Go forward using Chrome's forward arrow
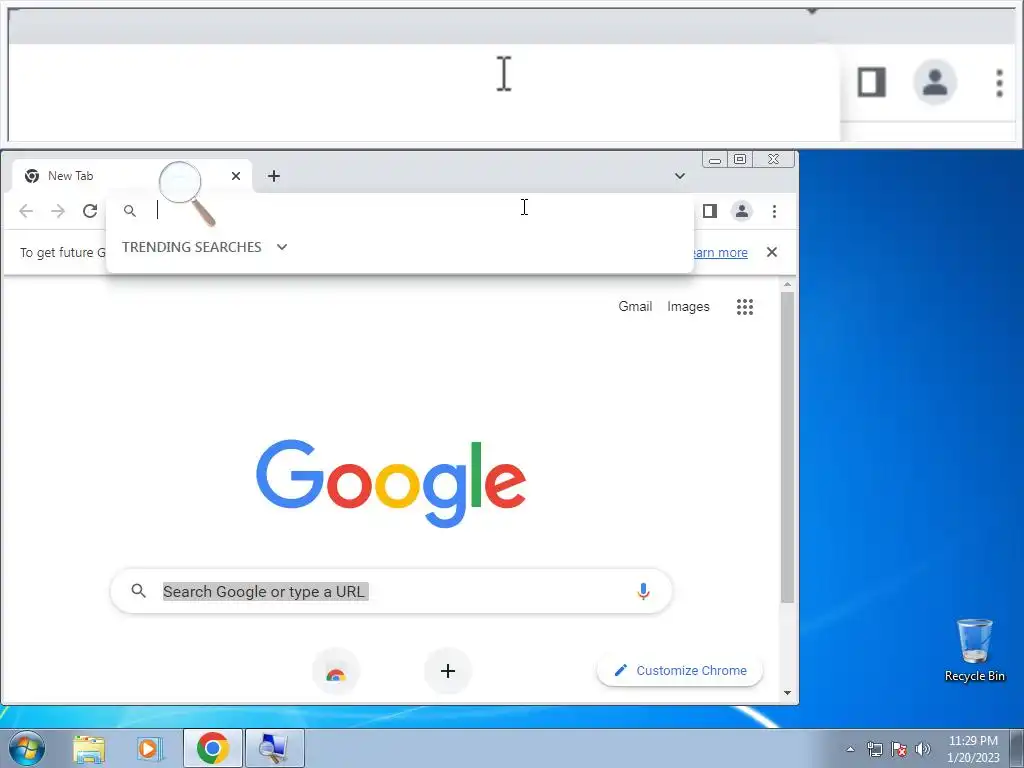Screen dimensions: 1024x768 pyautogui.click(x=58, y=211)
